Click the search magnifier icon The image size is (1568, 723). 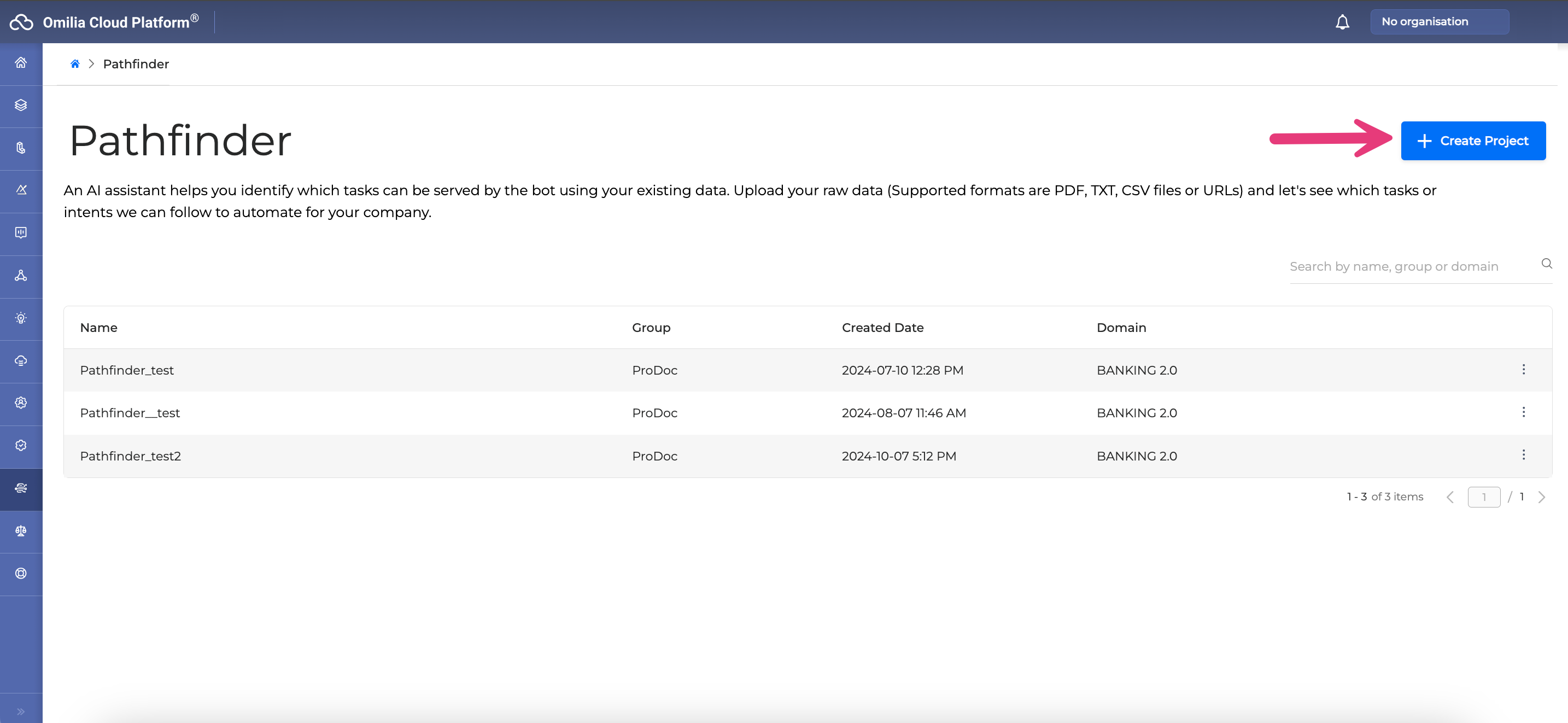(1546, 264)
